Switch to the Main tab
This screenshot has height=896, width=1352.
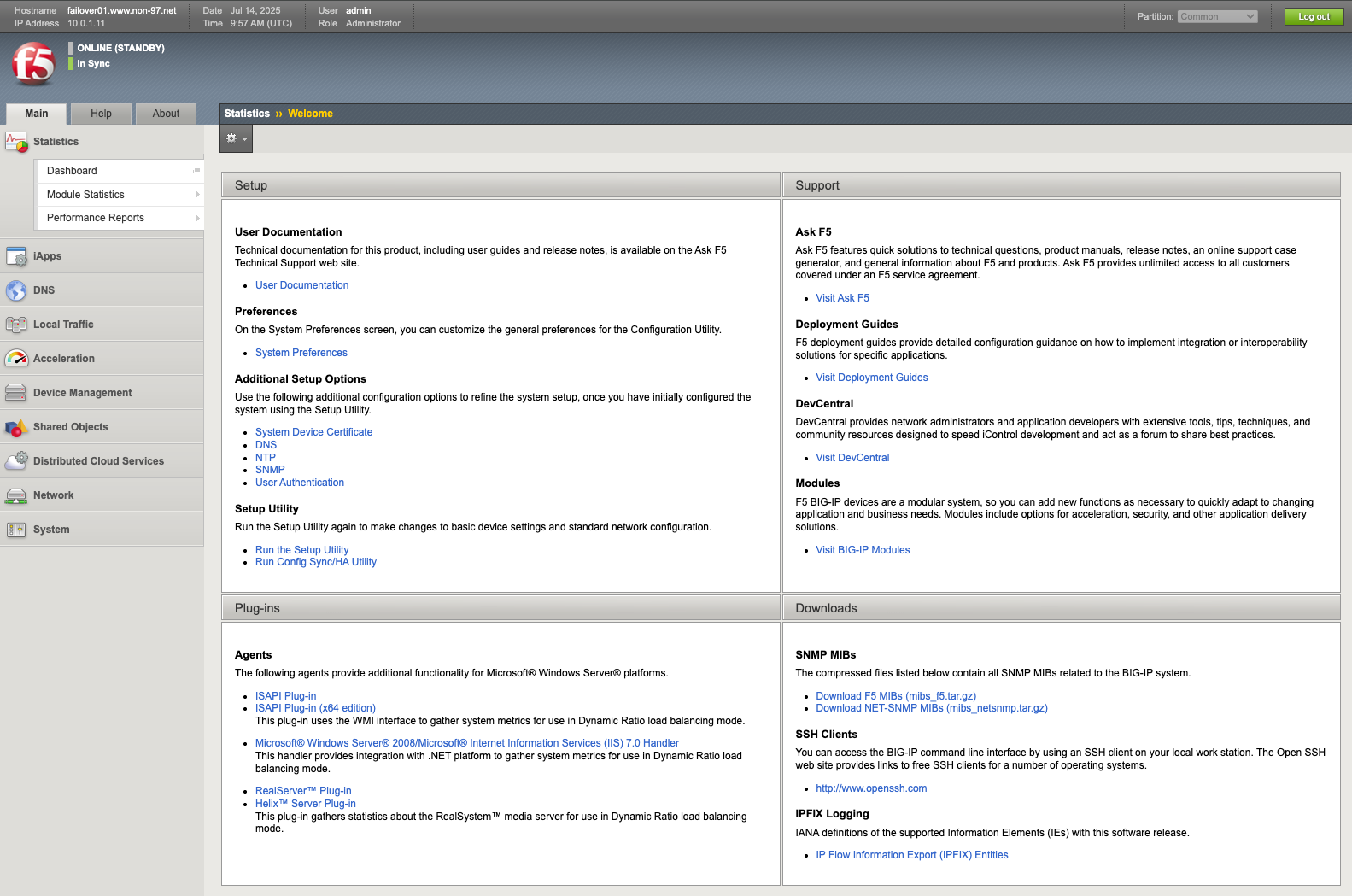point(37,114)
